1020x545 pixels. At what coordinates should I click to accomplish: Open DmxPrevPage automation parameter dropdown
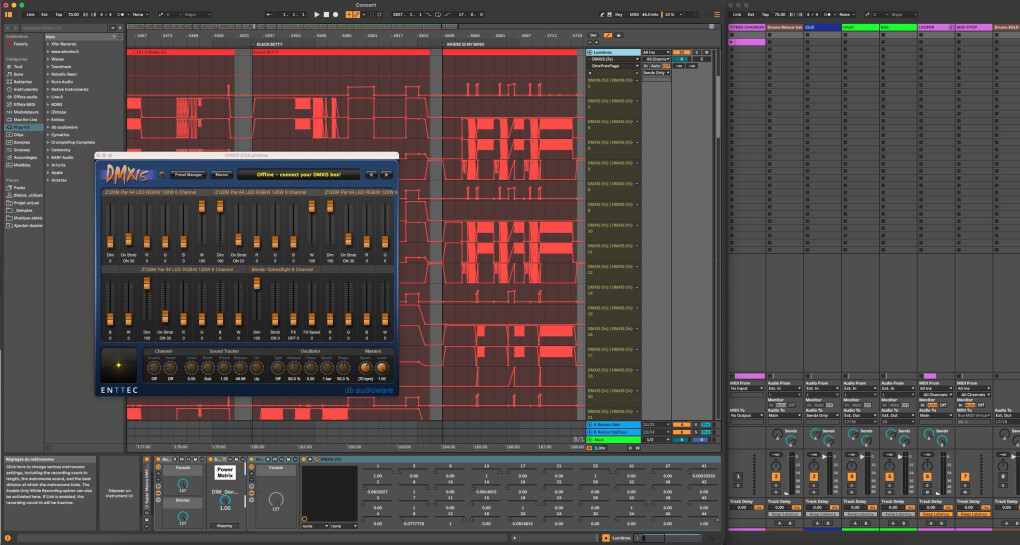click(x=614, y=66)
